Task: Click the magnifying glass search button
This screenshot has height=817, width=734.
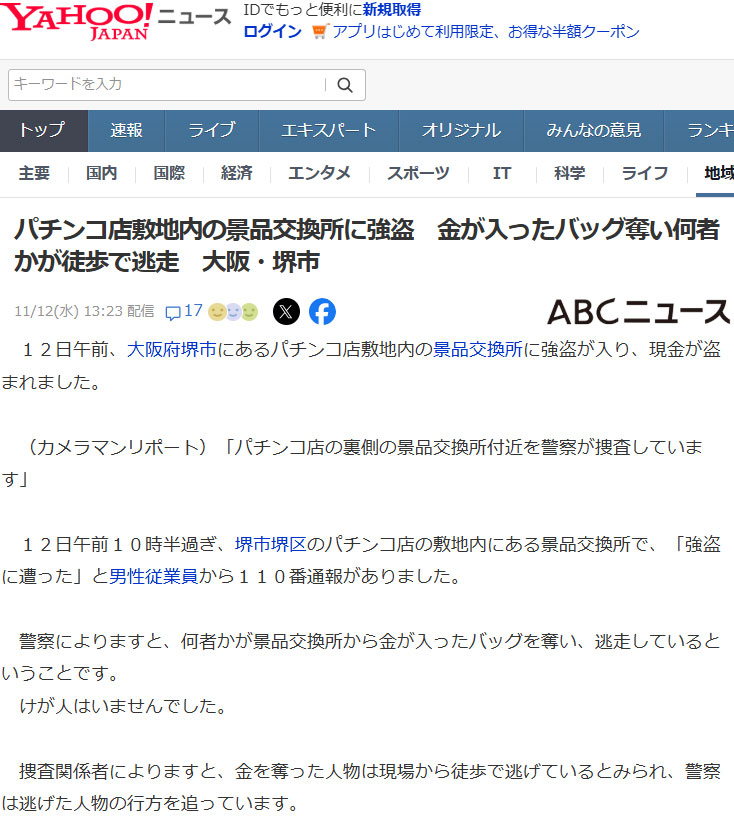Action: point(345,85)
